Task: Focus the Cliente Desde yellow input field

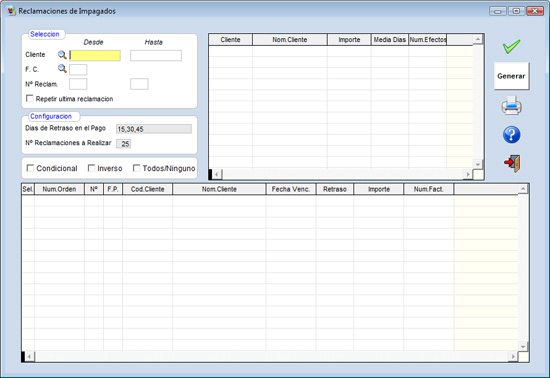Action: (95, 55)
